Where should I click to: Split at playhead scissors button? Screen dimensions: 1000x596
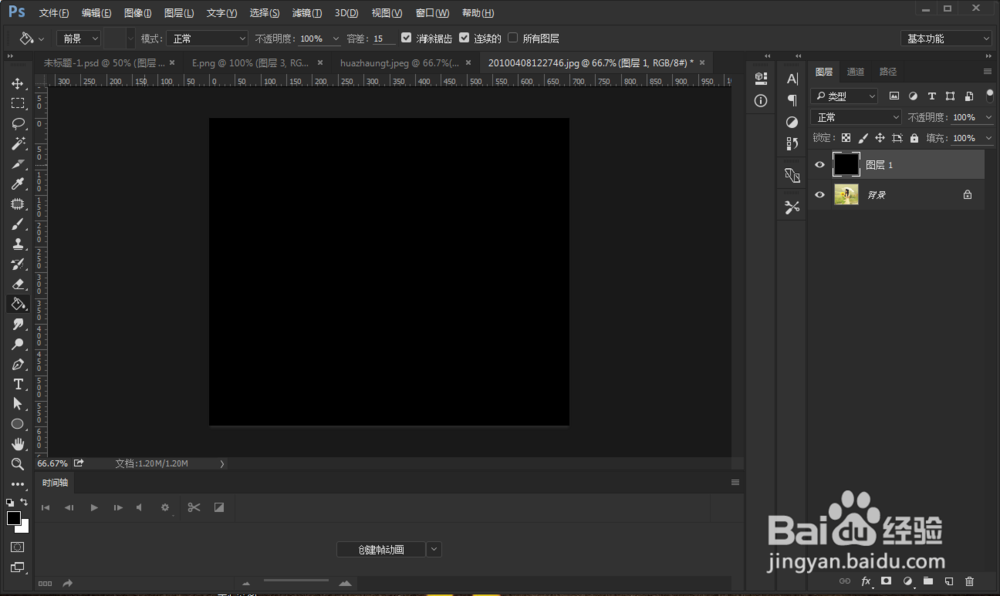point(194,507)
